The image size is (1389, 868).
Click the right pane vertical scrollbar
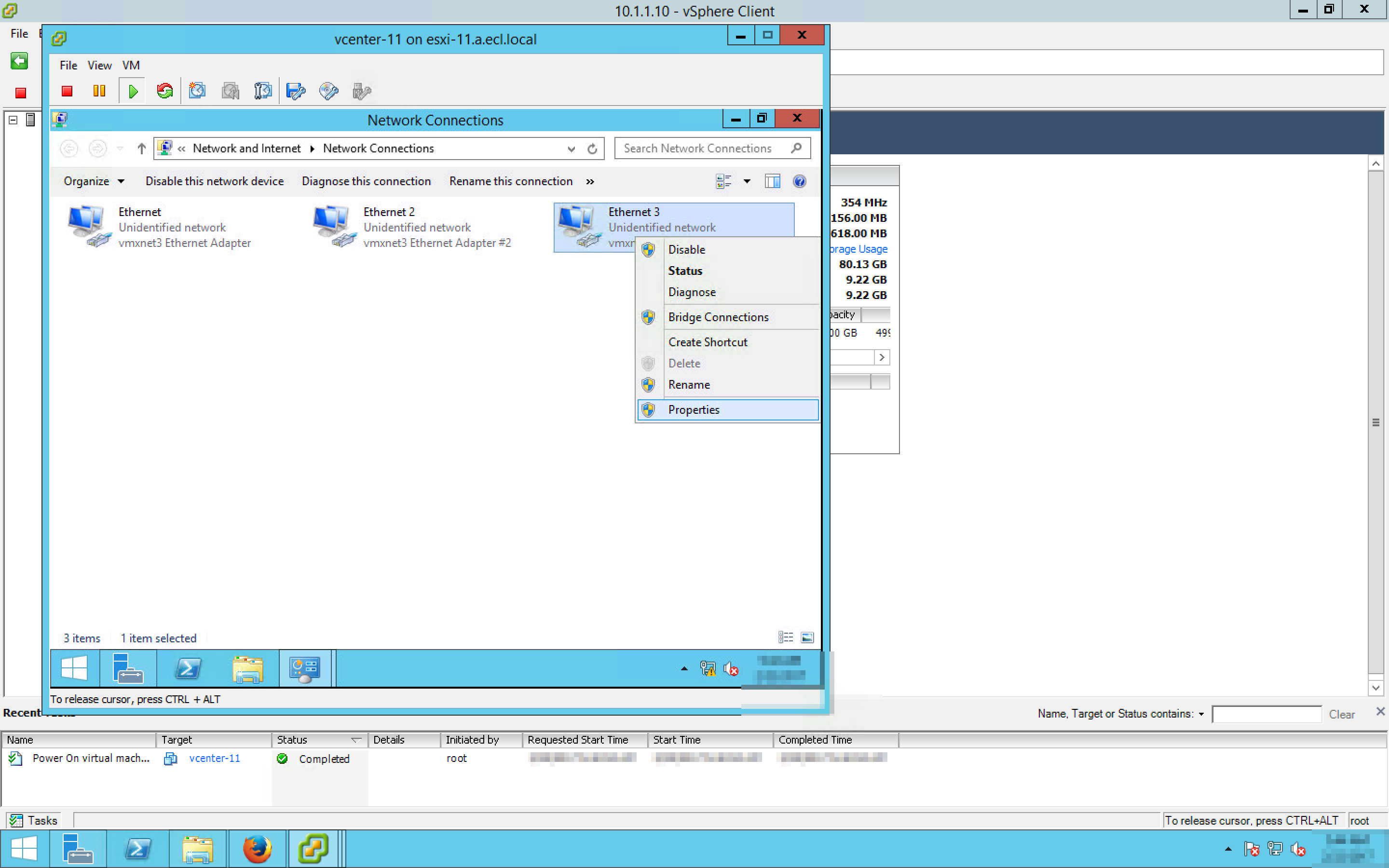(1375, 422)
